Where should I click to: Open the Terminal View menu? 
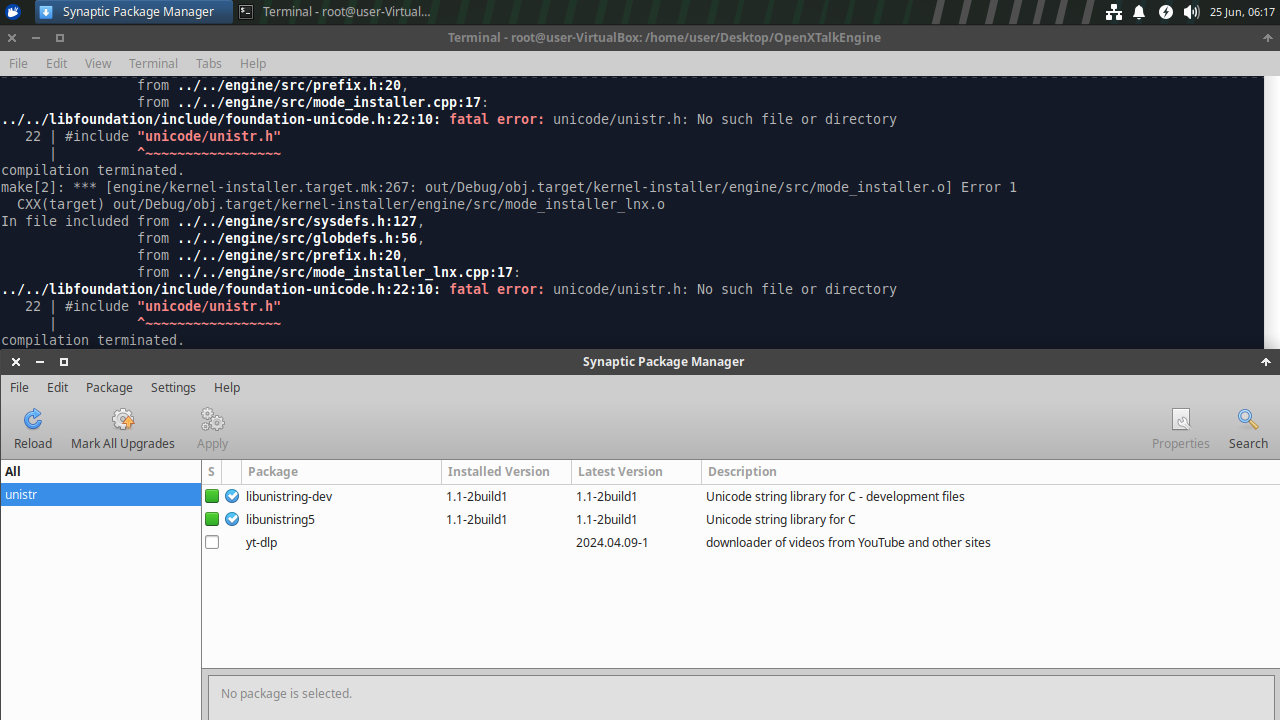point(98,63)
